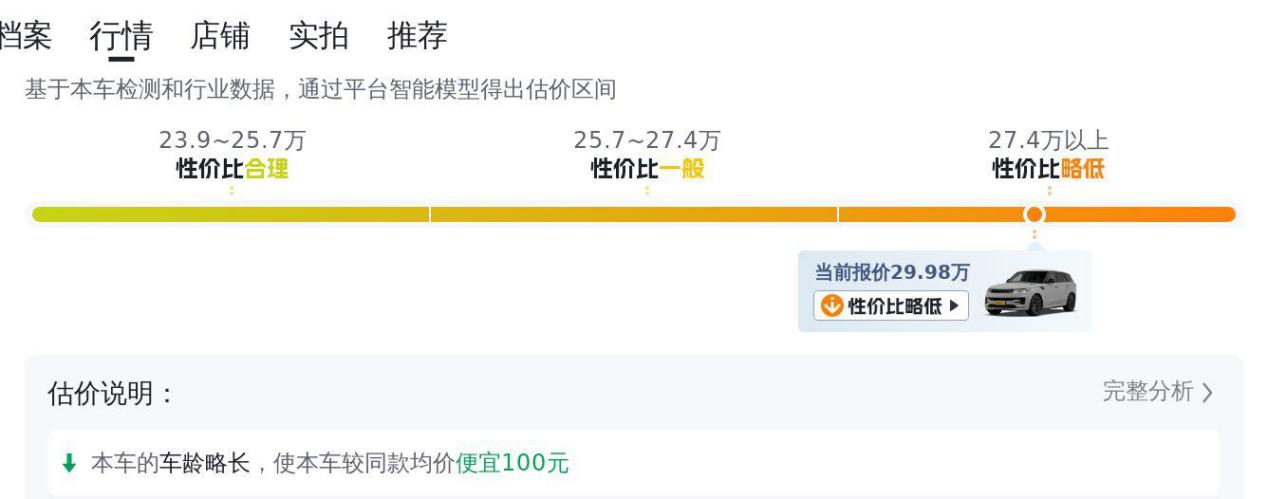Click the white circular marker on price bar

[x=1034, y=214]
